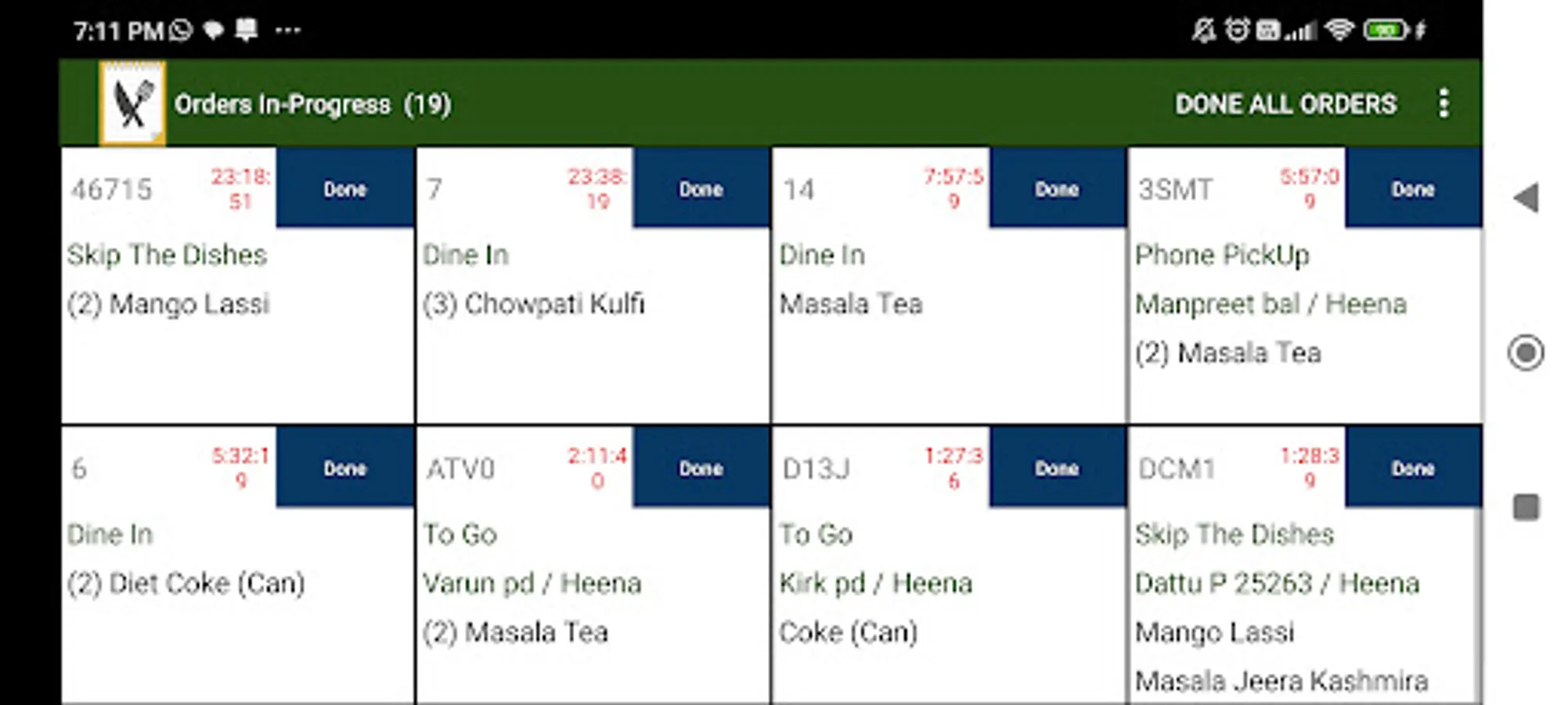This screenshot has height=705, width=1568.
Task: Open the three-dot overflow menu
Action: [1444, 103]
